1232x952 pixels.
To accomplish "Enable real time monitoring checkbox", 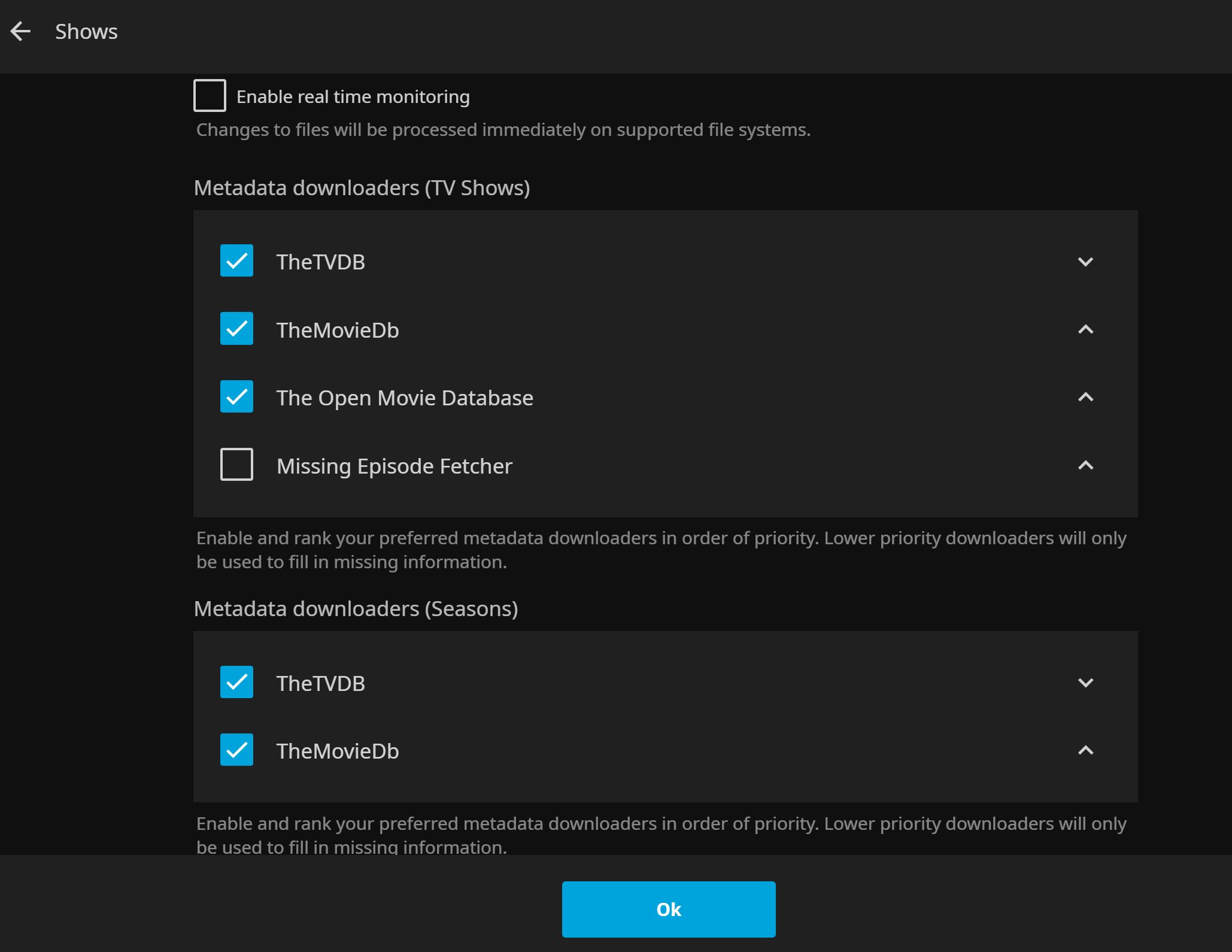I will pyautogui.click(x=210, y=96).
